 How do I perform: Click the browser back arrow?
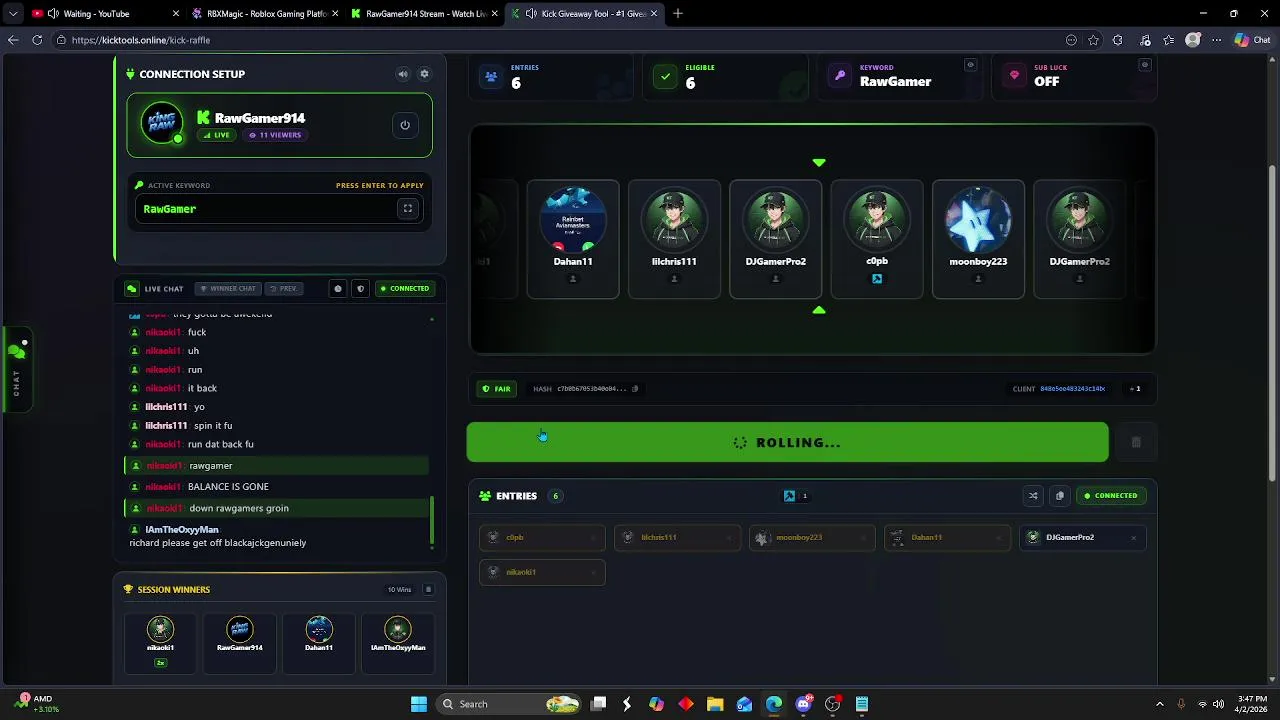(x=13, y=40)
